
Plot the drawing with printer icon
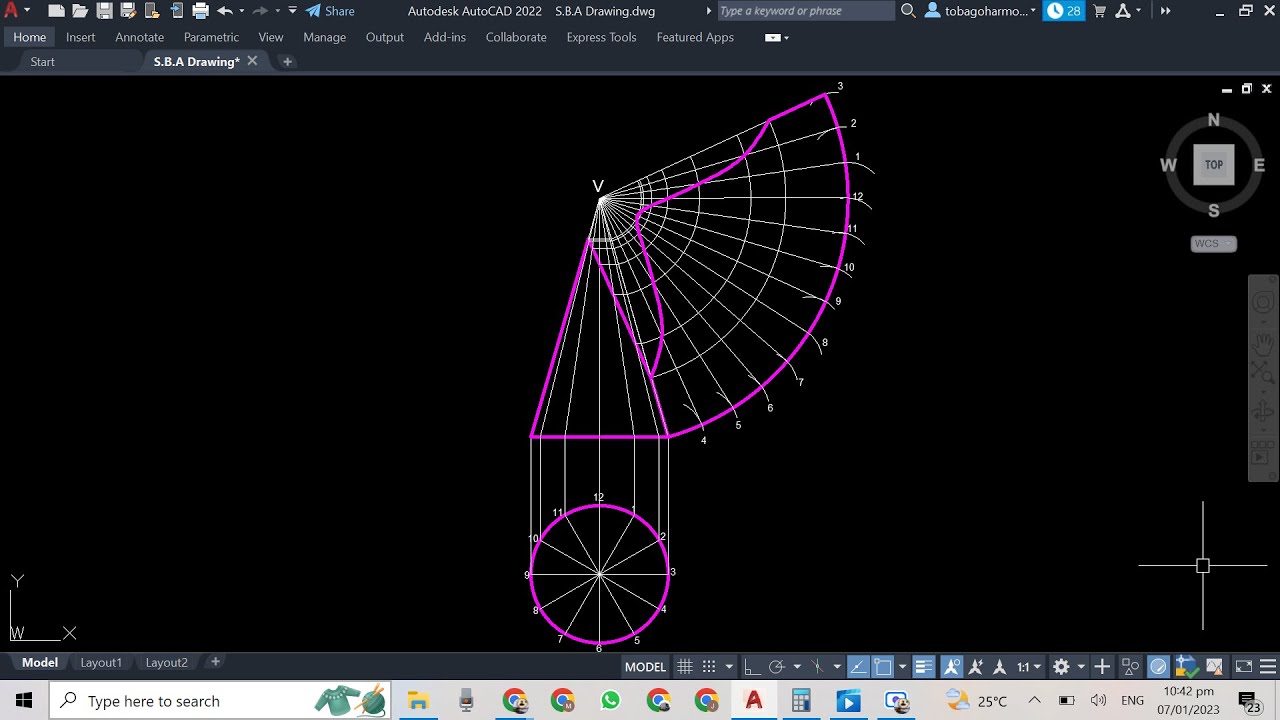click(200, 11)
